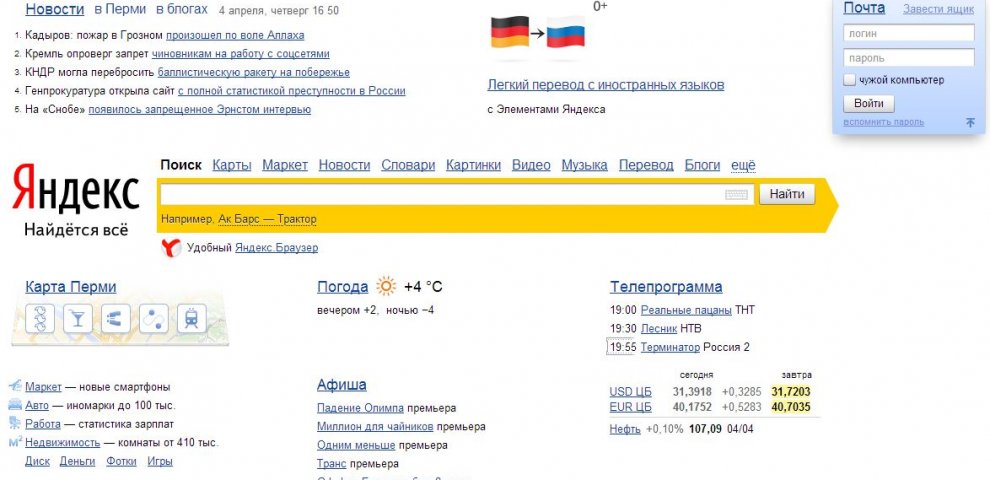Click the Yandex Browser red Y icon
This screenshot has width=990, height=480.
coord(171,248)
